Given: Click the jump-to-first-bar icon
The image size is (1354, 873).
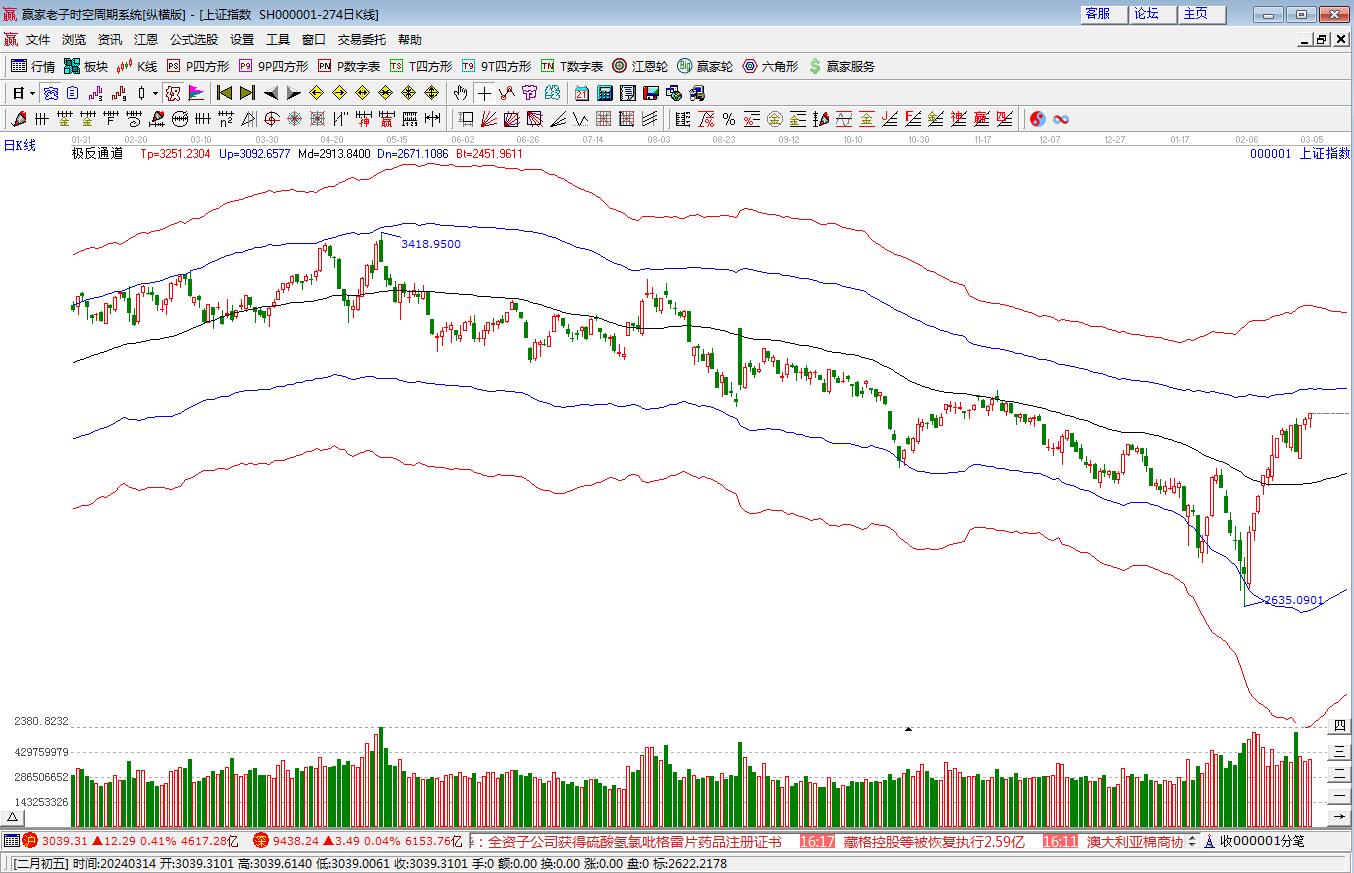Looking at the screenshot, I should [x=225, y=93].
